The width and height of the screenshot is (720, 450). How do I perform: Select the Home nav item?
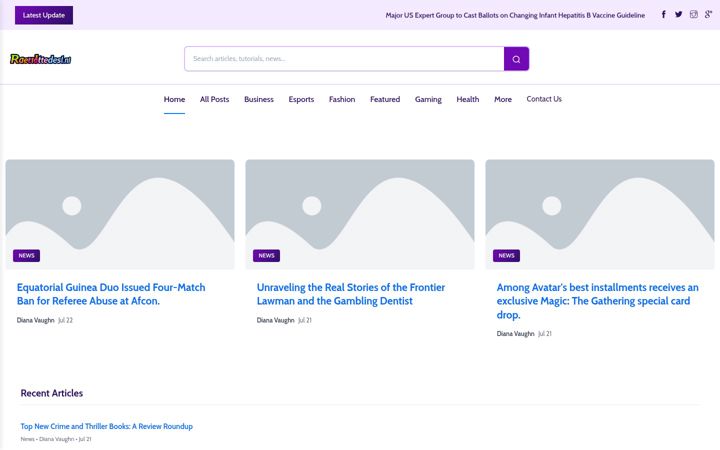pos(174,99)
